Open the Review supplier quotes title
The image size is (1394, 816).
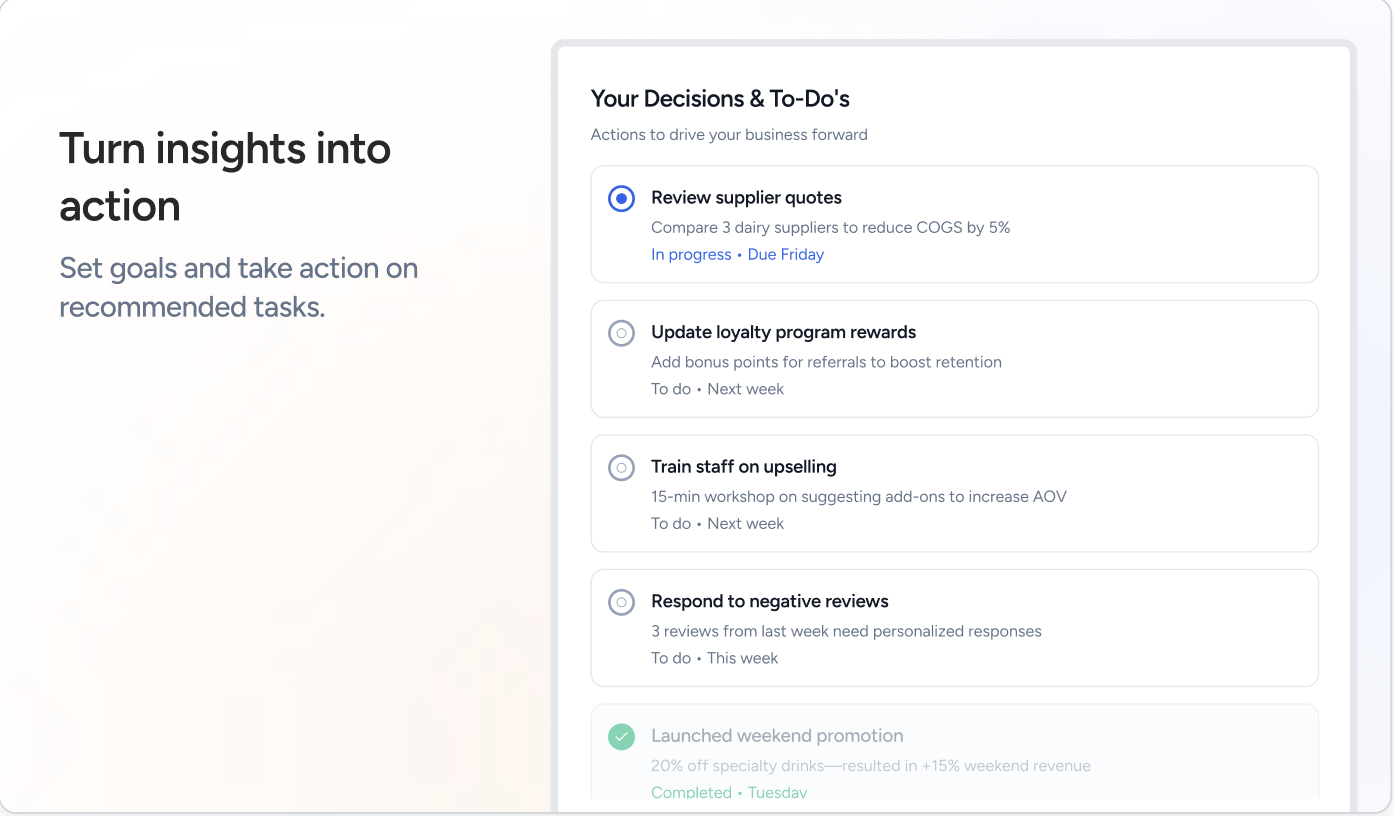click(x=746, y=198)
